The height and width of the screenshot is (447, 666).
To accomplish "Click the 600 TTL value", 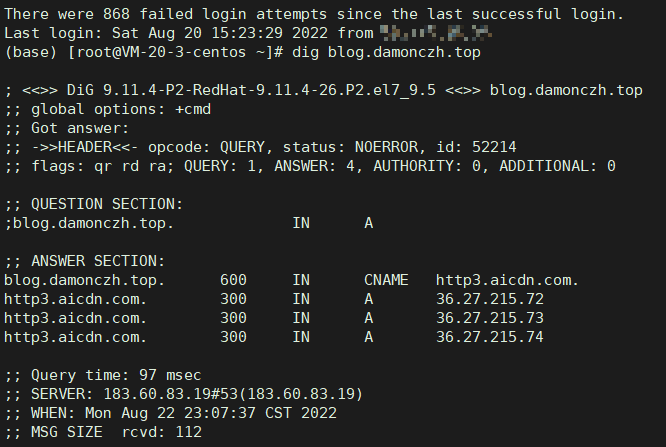I will [x=233, y=280].
